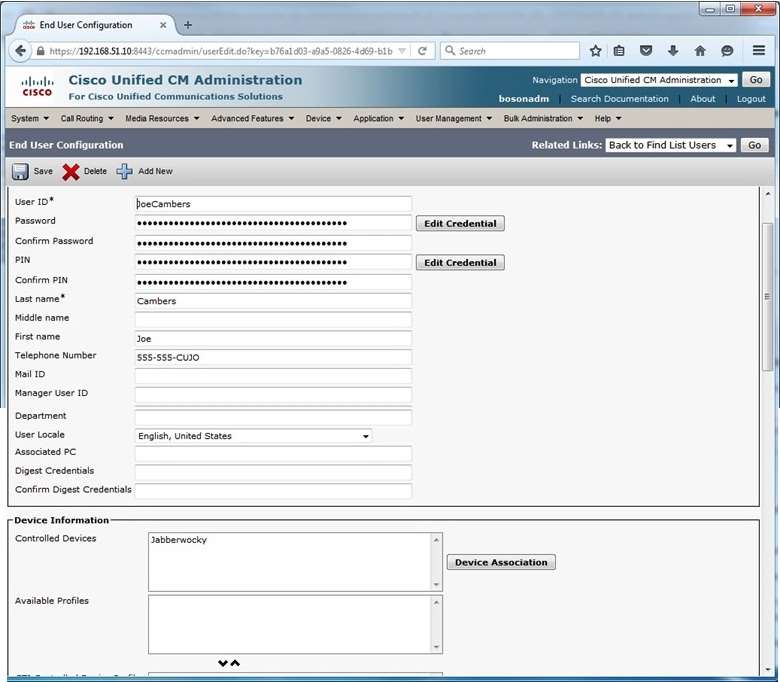780x682 pixels.
Task: Click the Save floppy disk icon
Action: pyautogui.click(x=20, y=172)
